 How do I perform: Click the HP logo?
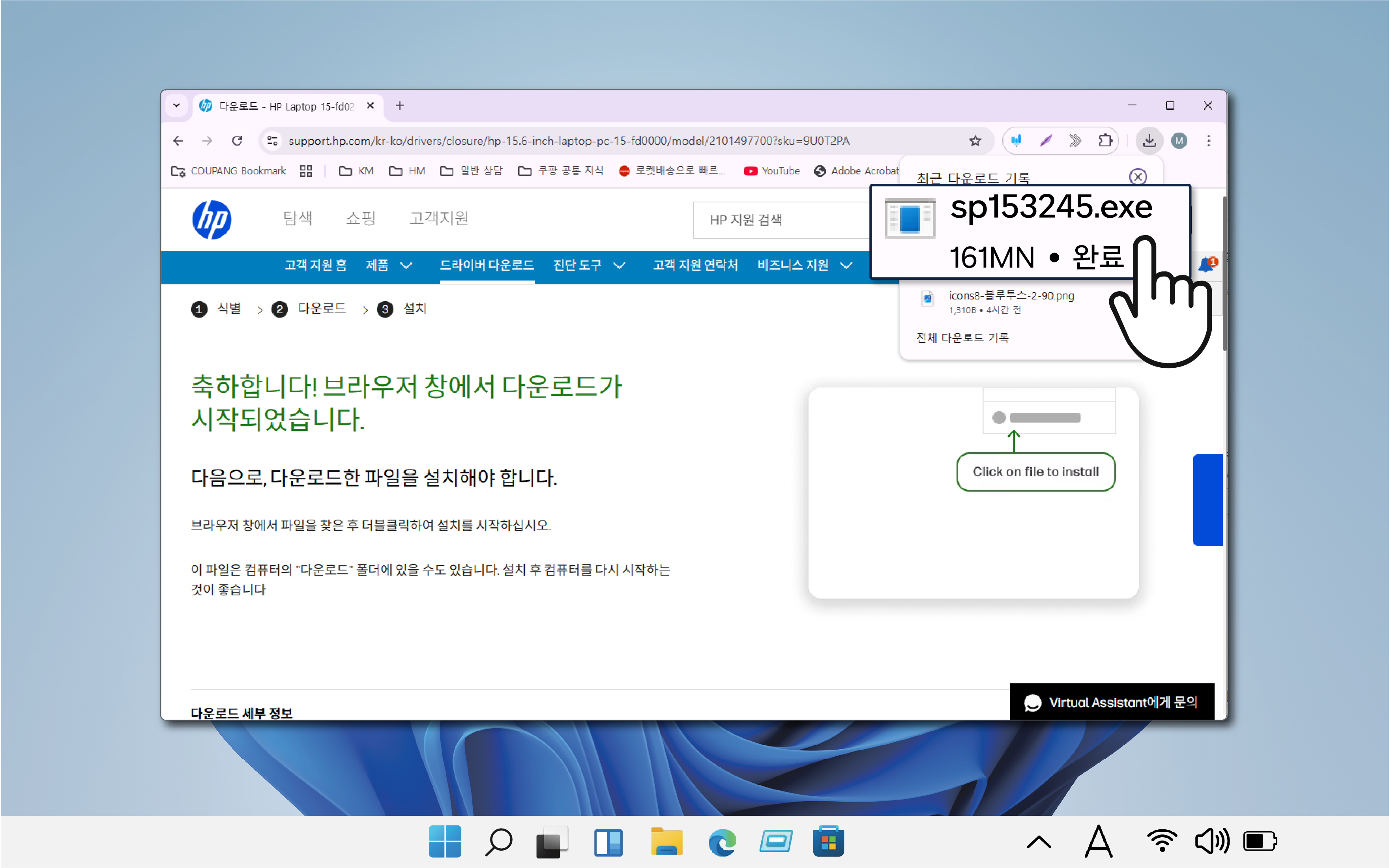pos(212,219)
